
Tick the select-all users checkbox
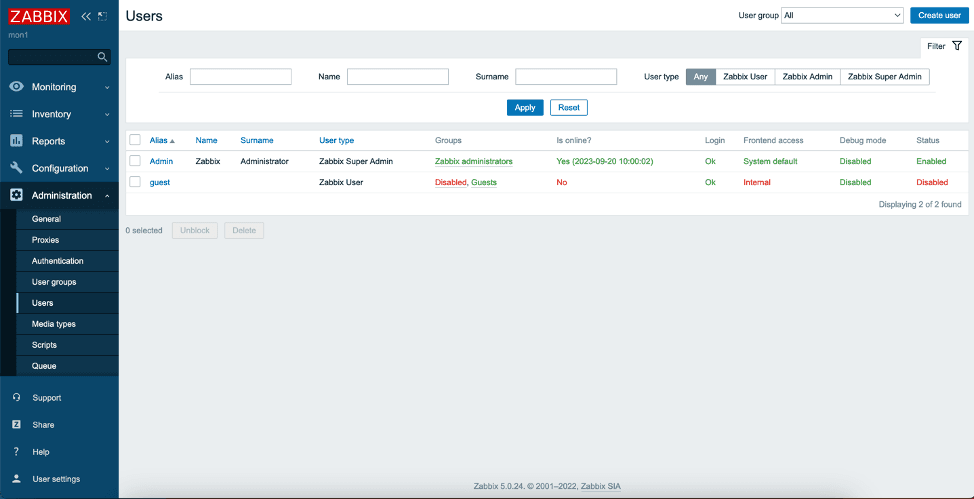[x=135, y=140]
